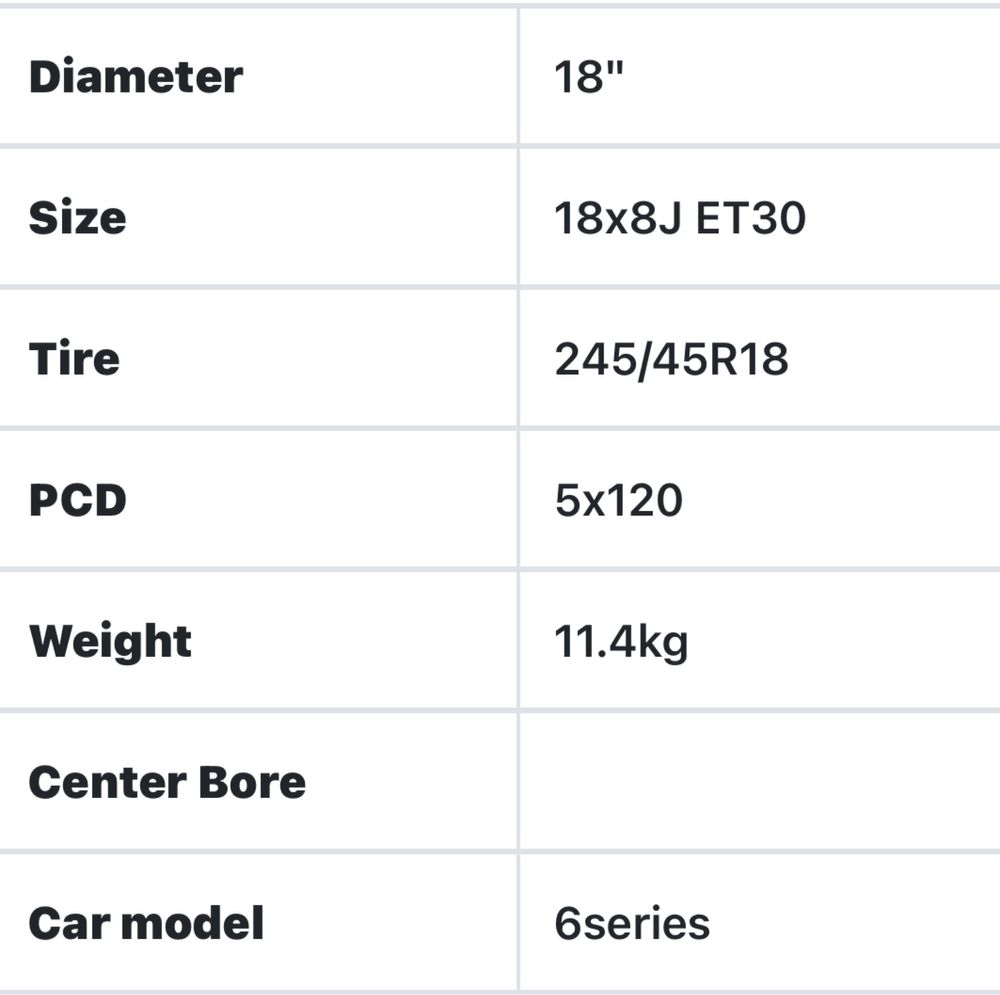Viewport: 1000px width, 995px height.
Task: Click the Car model label
Action: point(146,923)
